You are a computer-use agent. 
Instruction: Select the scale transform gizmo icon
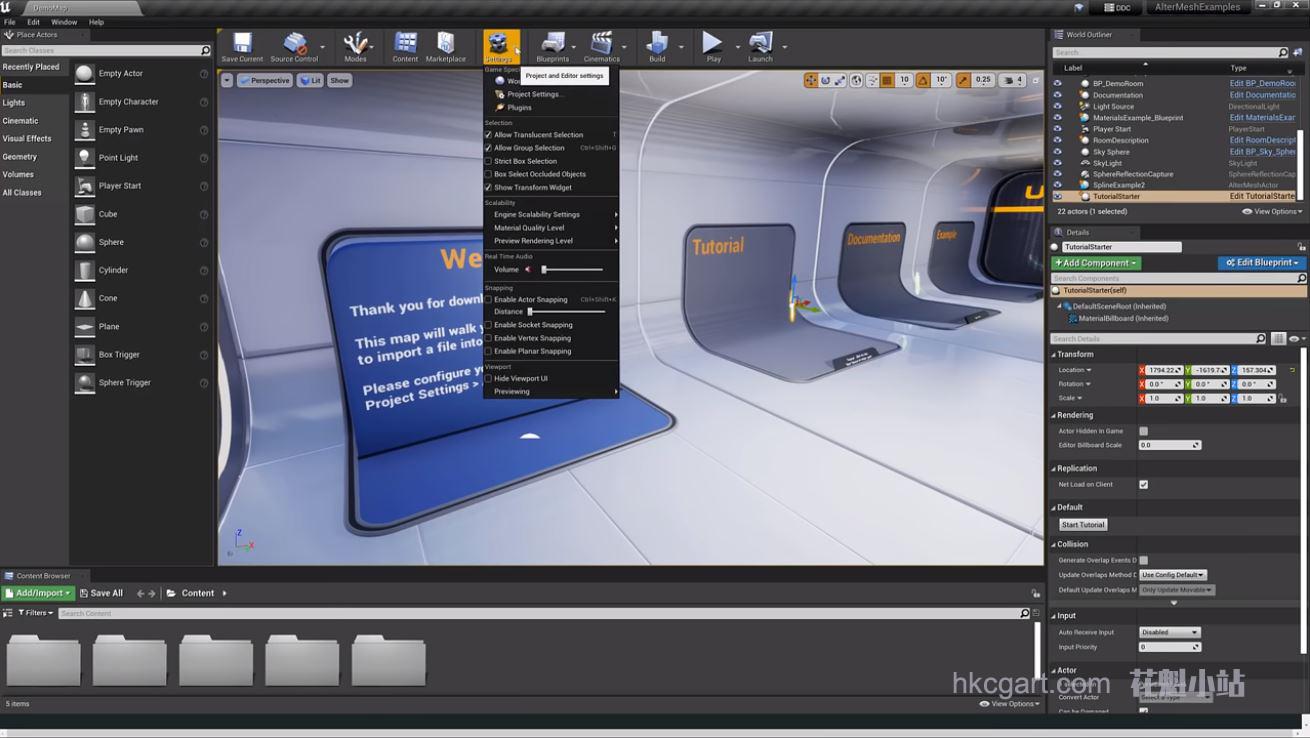coord(840,80)
